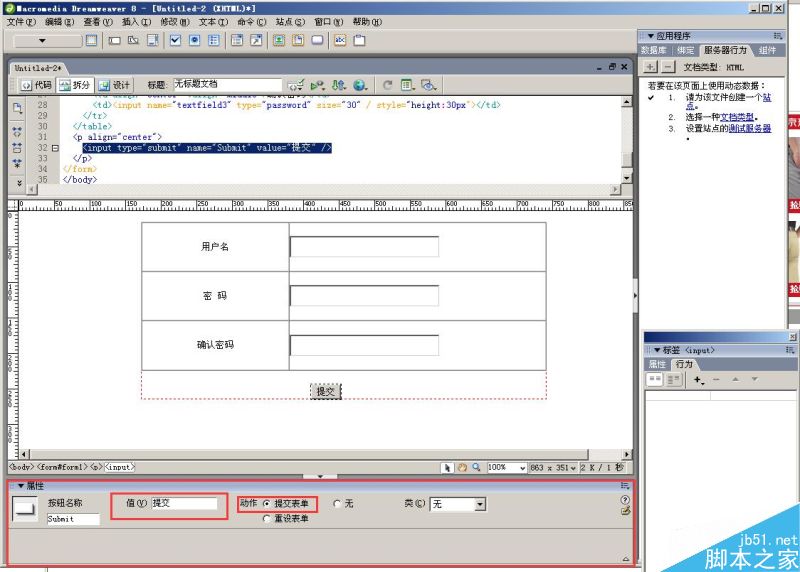Select the pointer tool in the status bar
Screen dimensions: 800x572
click(447, 467)
